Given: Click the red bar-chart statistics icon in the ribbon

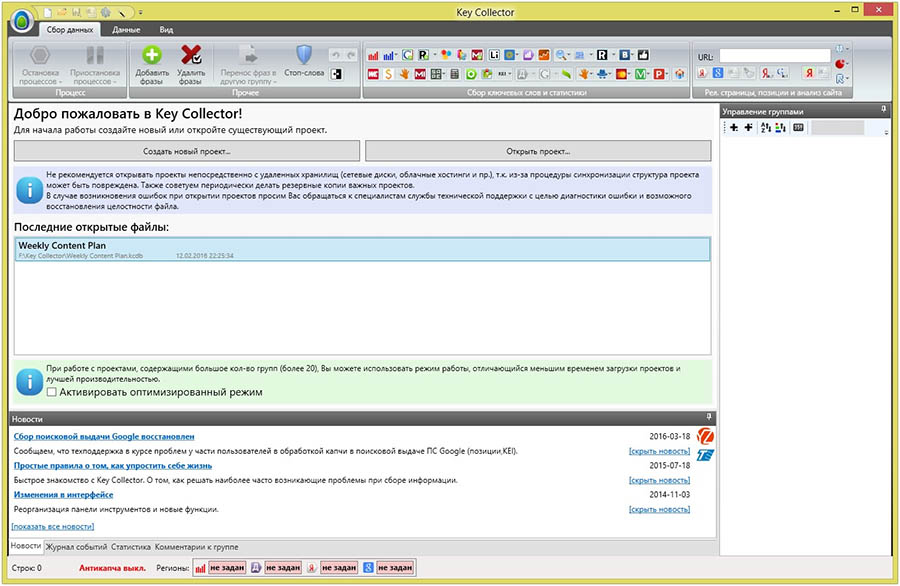Looking at the screenshot, I should click(373, 55).
